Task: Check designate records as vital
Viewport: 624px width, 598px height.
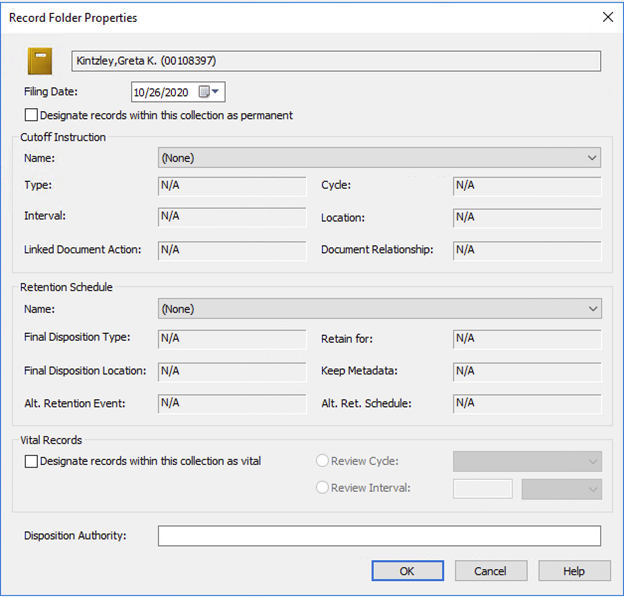Action: pos(31,461)
